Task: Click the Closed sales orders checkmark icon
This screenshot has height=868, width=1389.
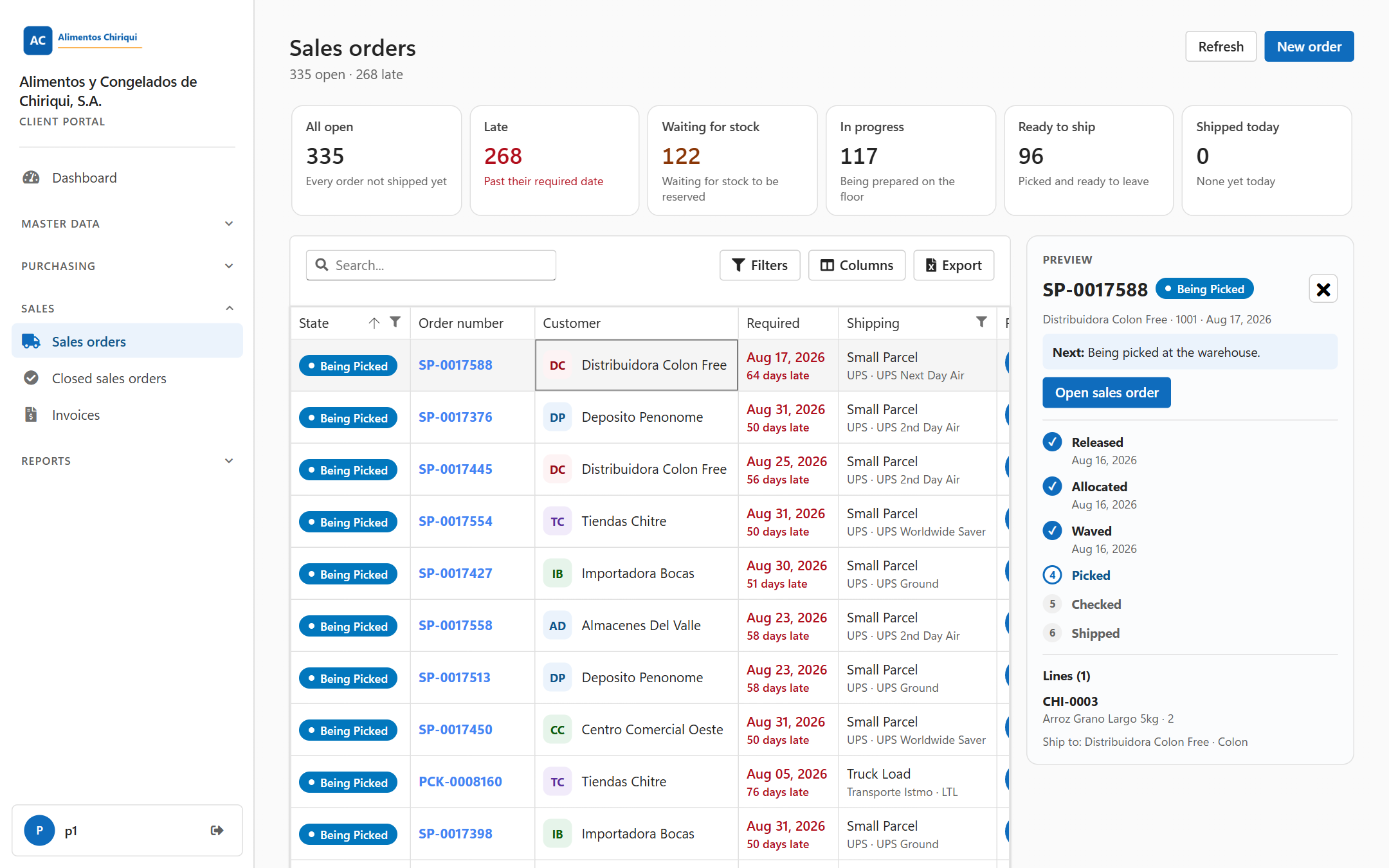Action: click(31, 378)
